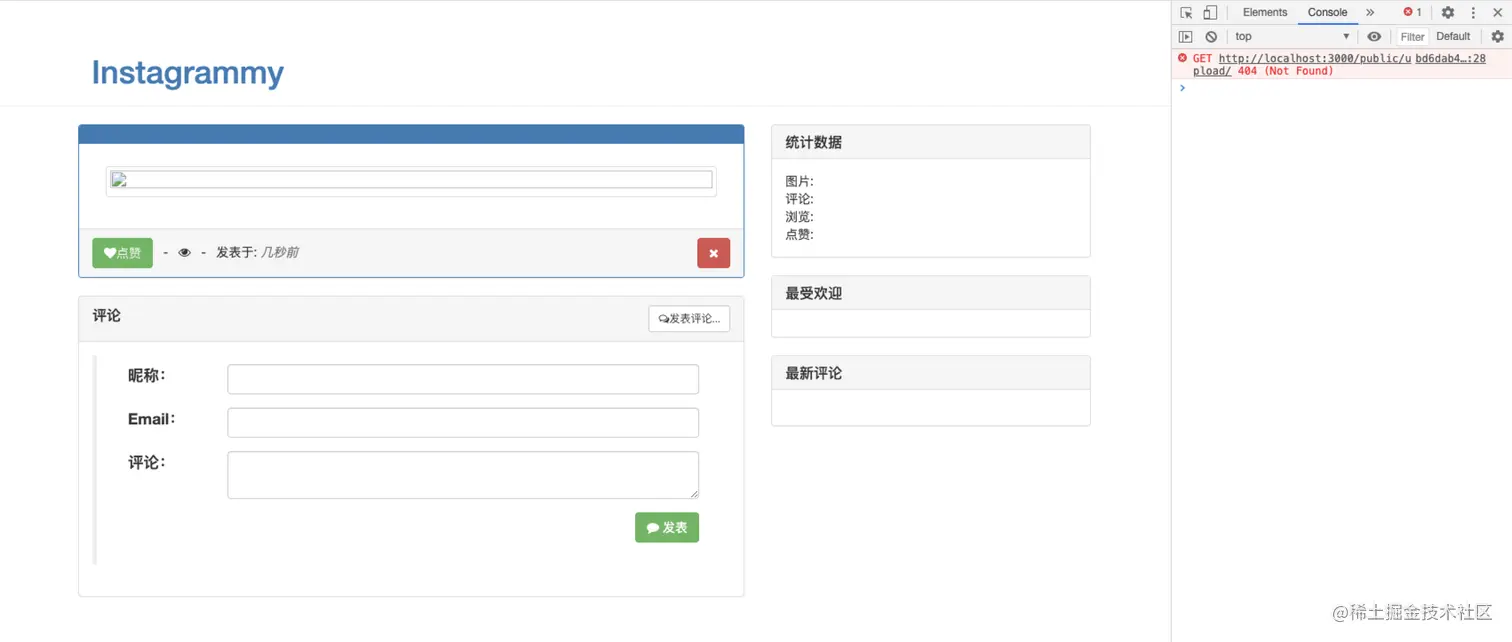Click the red error icon beside GET
Screen dimensions: 1512x642
tap(1182, 58)
